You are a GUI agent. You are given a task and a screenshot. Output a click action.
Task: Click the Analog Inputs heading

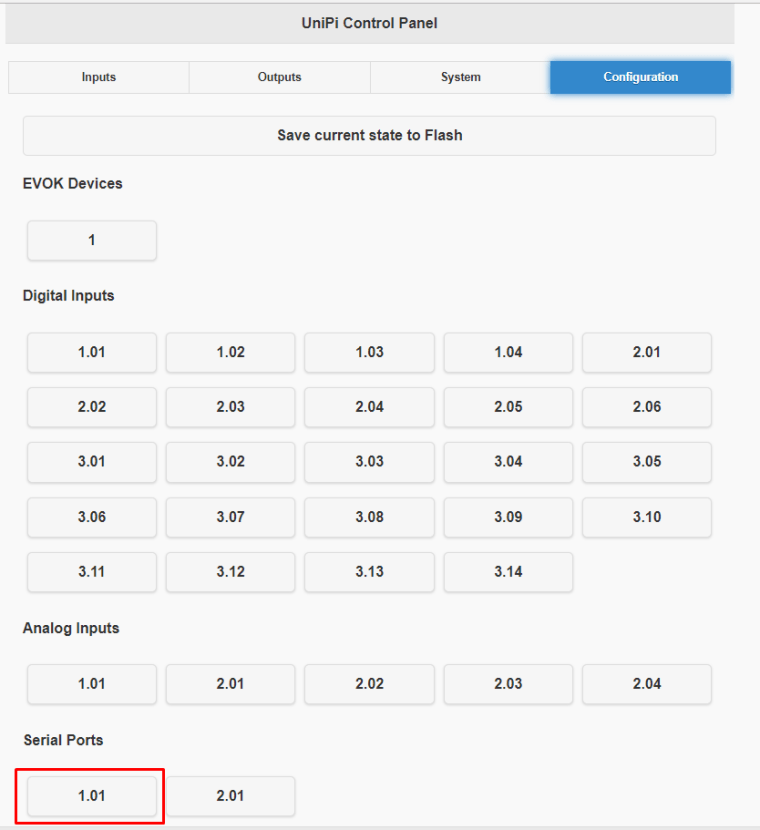coord(71,628)
